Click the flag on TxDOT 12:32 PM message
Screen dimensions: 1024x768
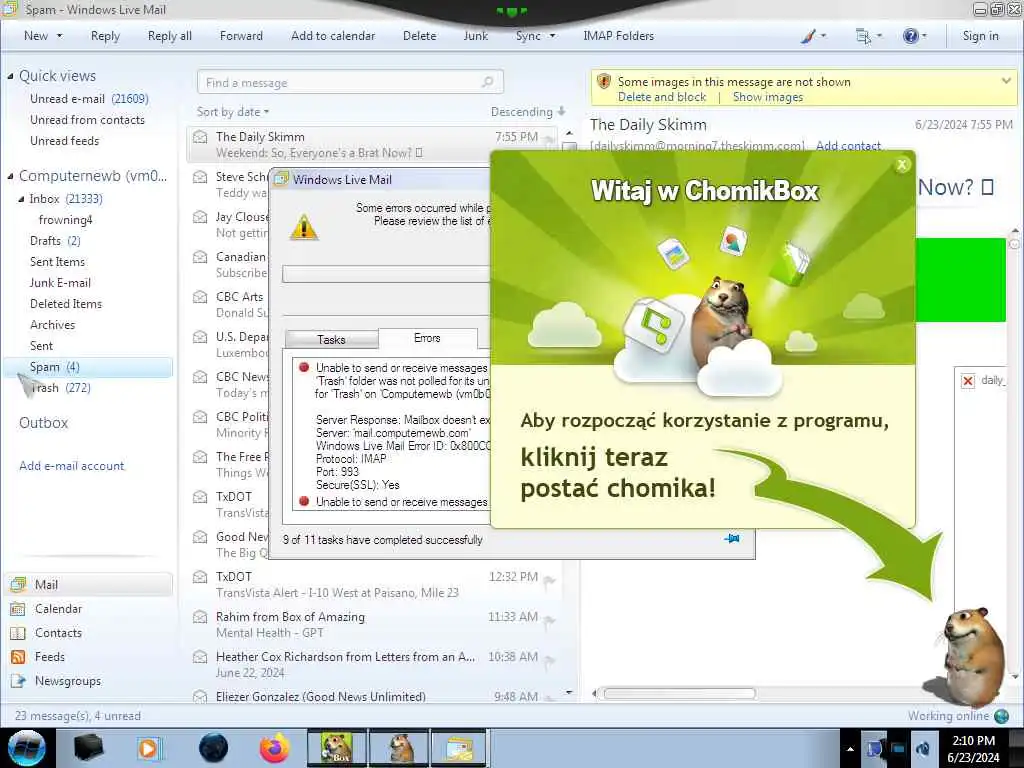(x=549, y=581)
